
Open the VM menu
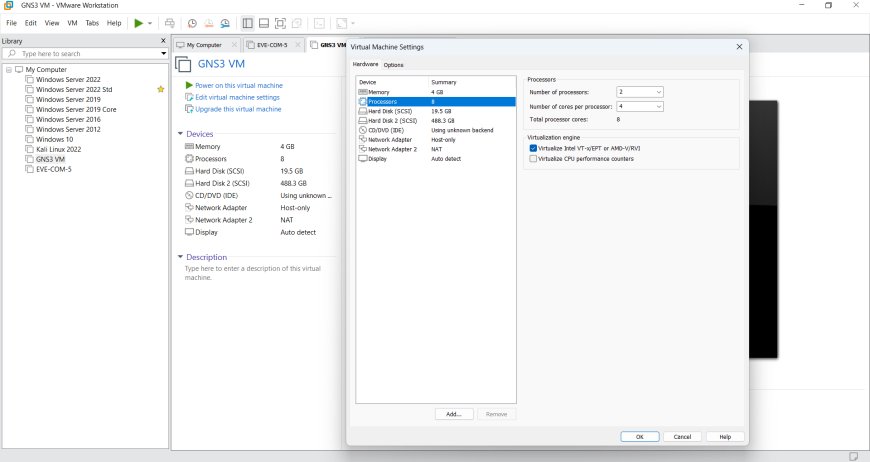point(72,23)
